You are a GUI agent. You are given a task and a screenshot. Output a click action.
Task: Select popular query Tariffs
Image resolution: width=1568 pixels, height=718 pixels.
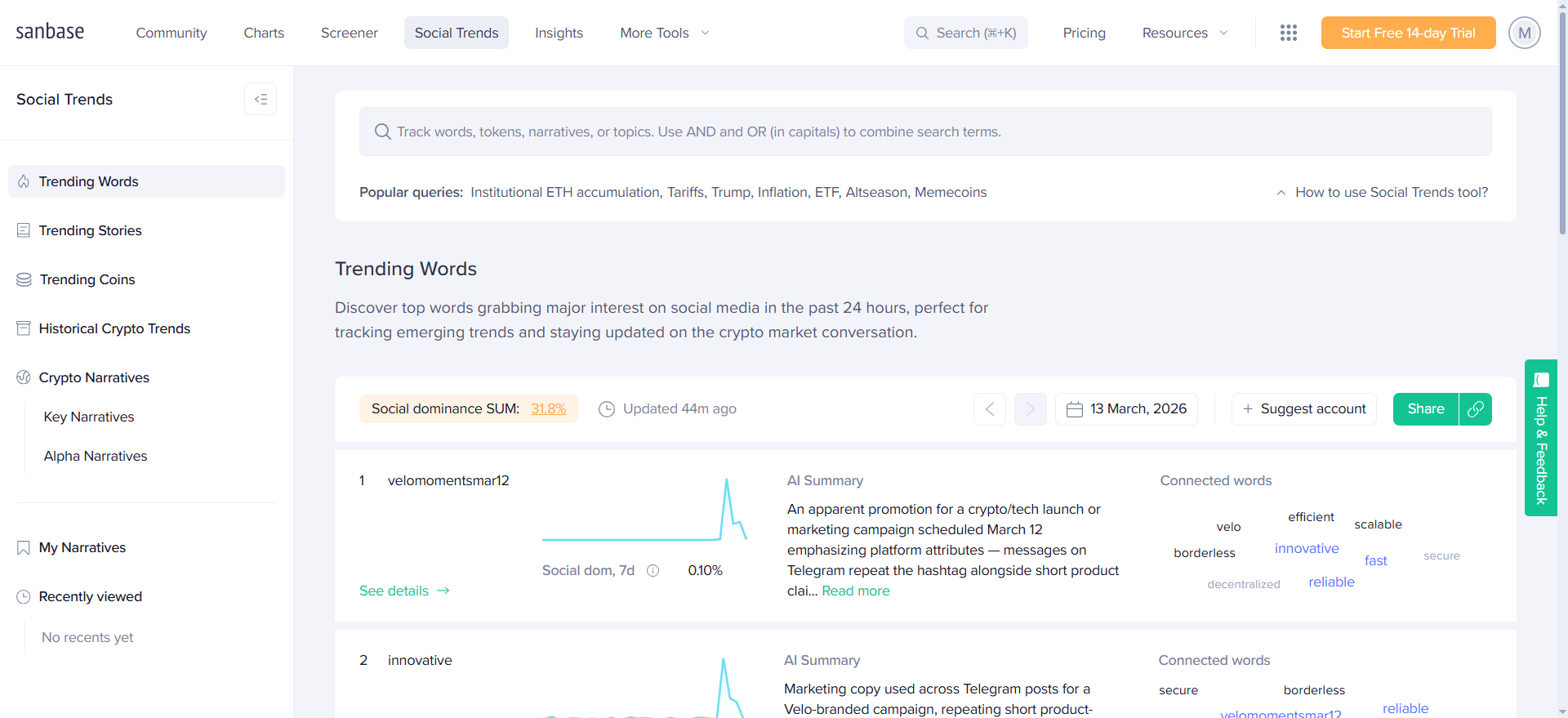coord(685,192)
